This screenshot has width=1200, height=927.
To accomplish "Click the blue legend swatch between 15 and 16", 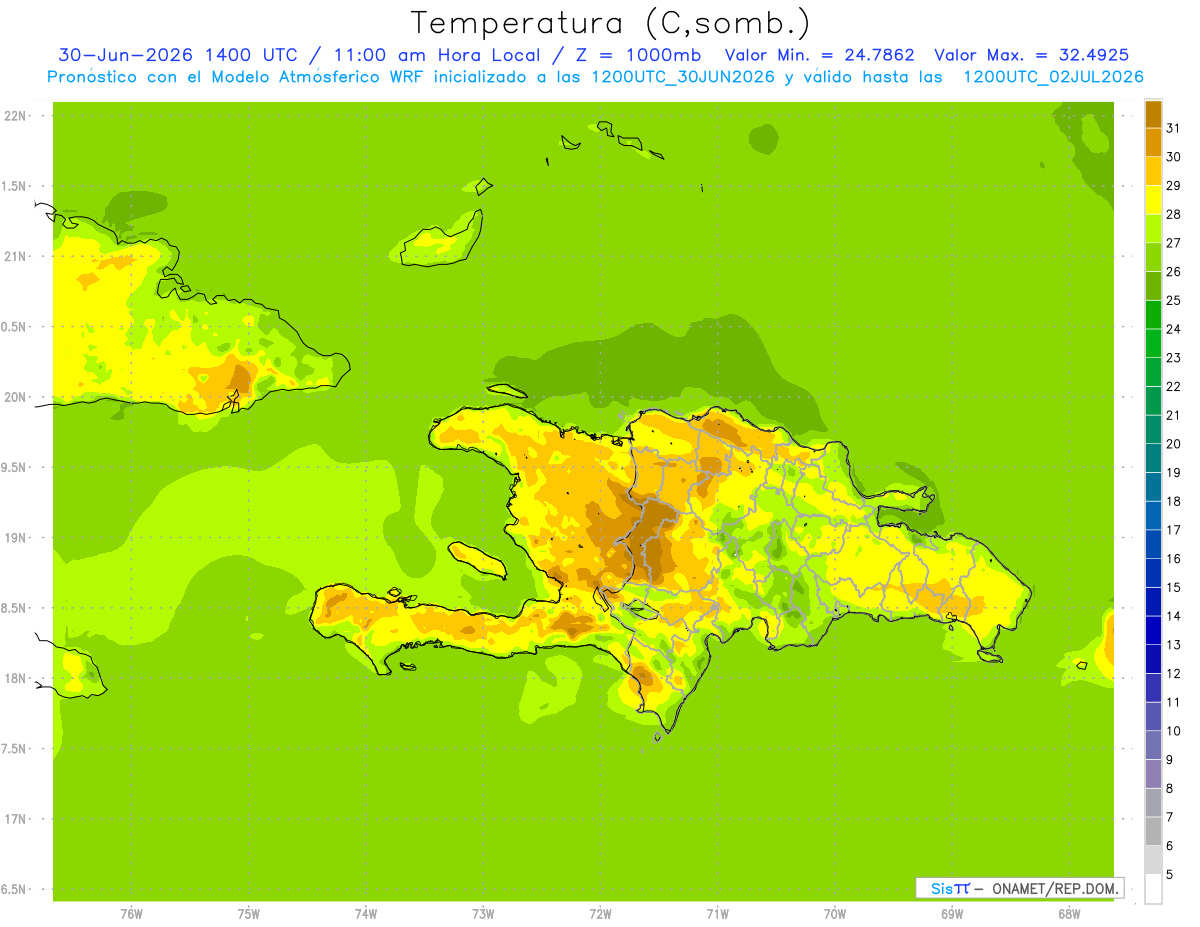I will click(1153, 573).
